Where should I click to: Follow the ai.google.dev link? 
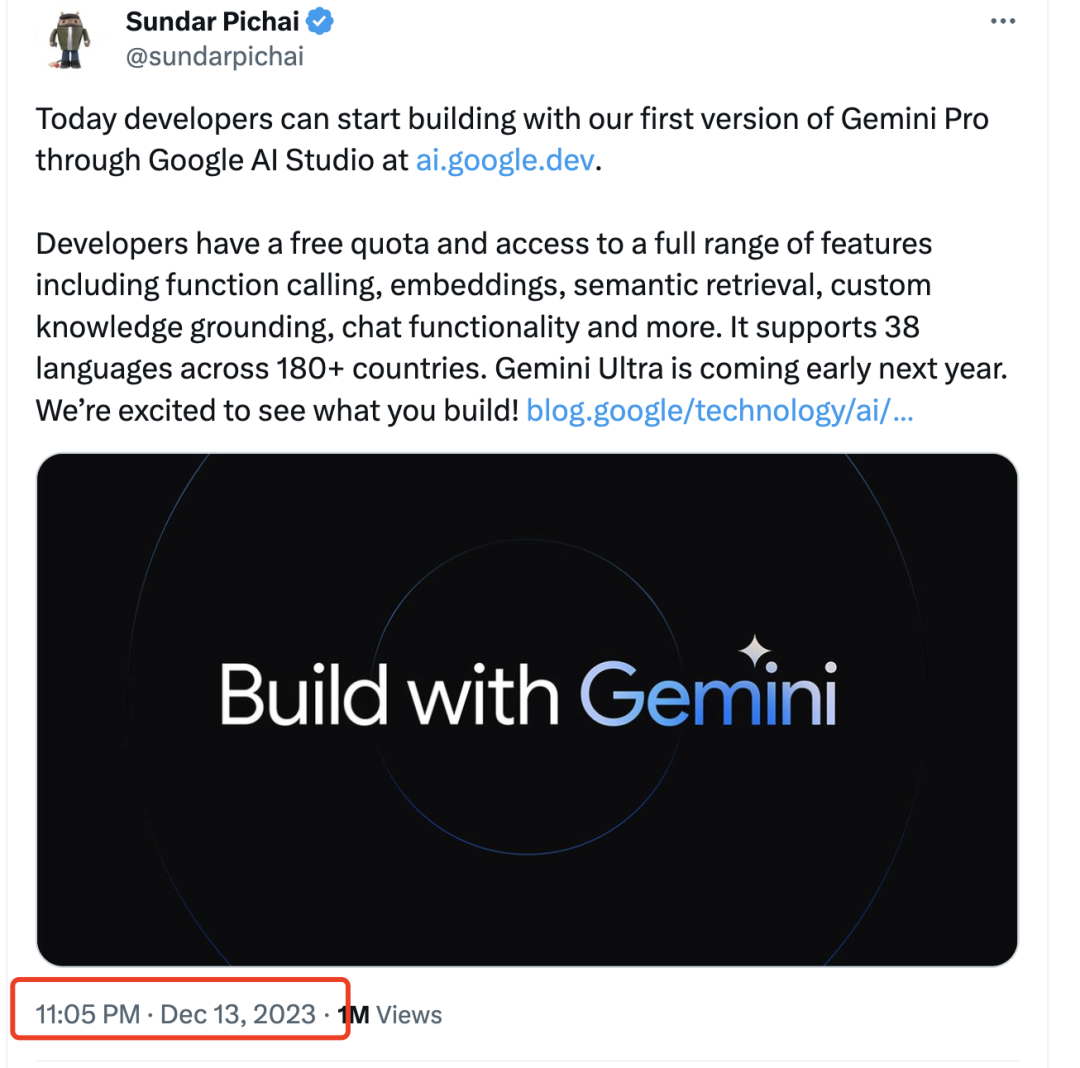(x=505, y=160)
